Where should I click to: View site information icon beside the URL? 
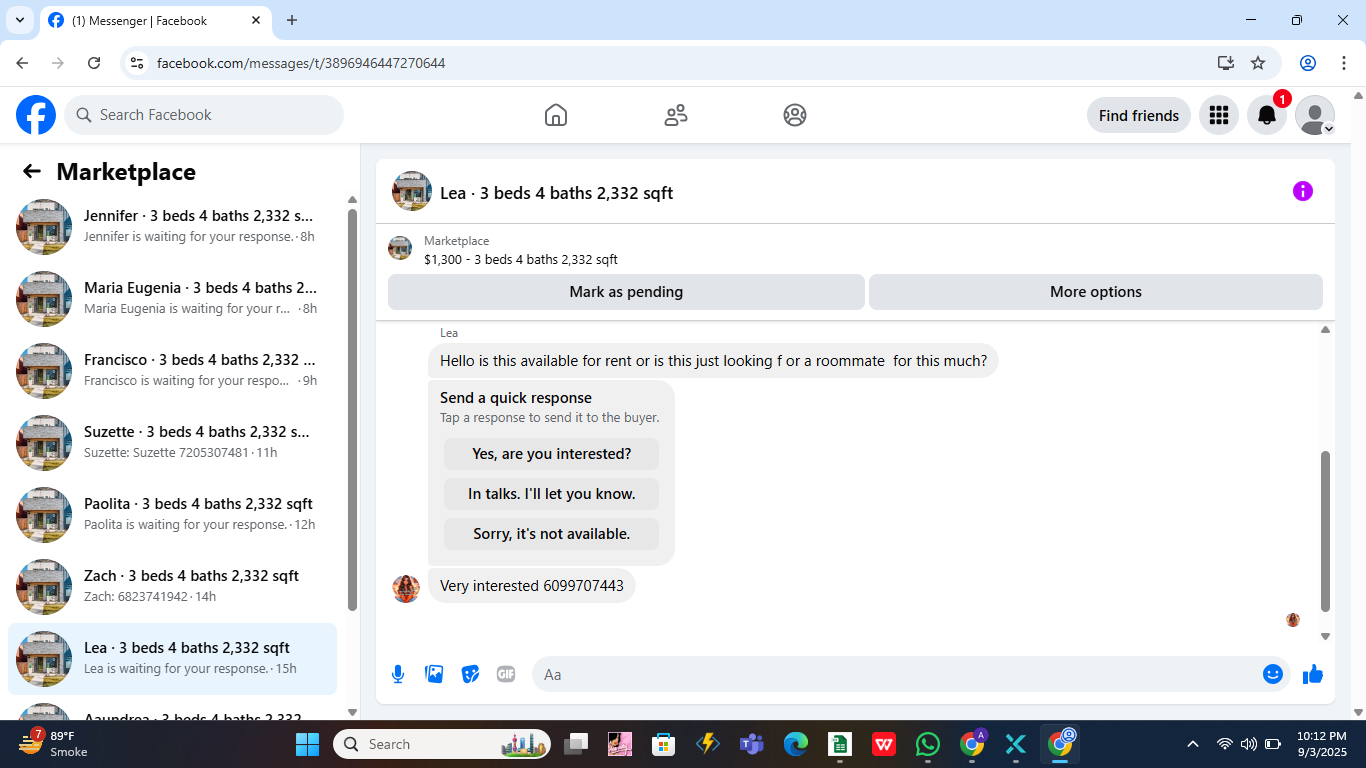tap(138, 63)
